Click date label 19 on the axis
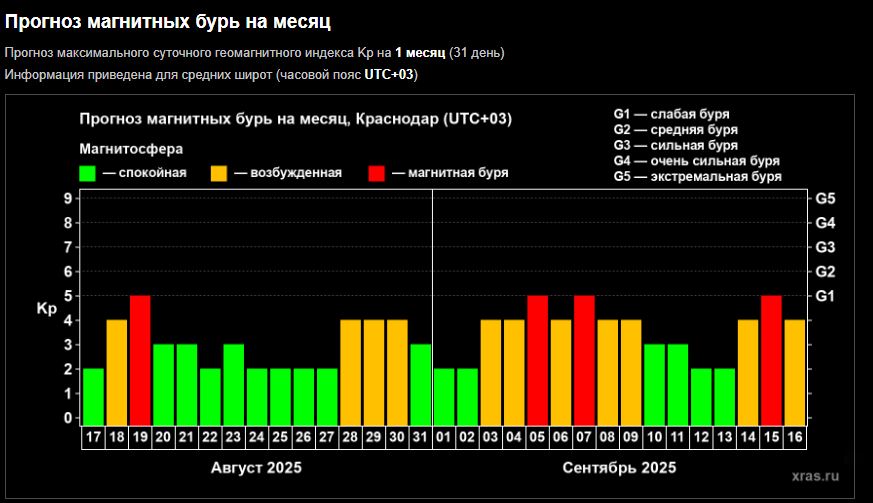Viewport: 873px width, 503px height. click(x=140, y=437)
